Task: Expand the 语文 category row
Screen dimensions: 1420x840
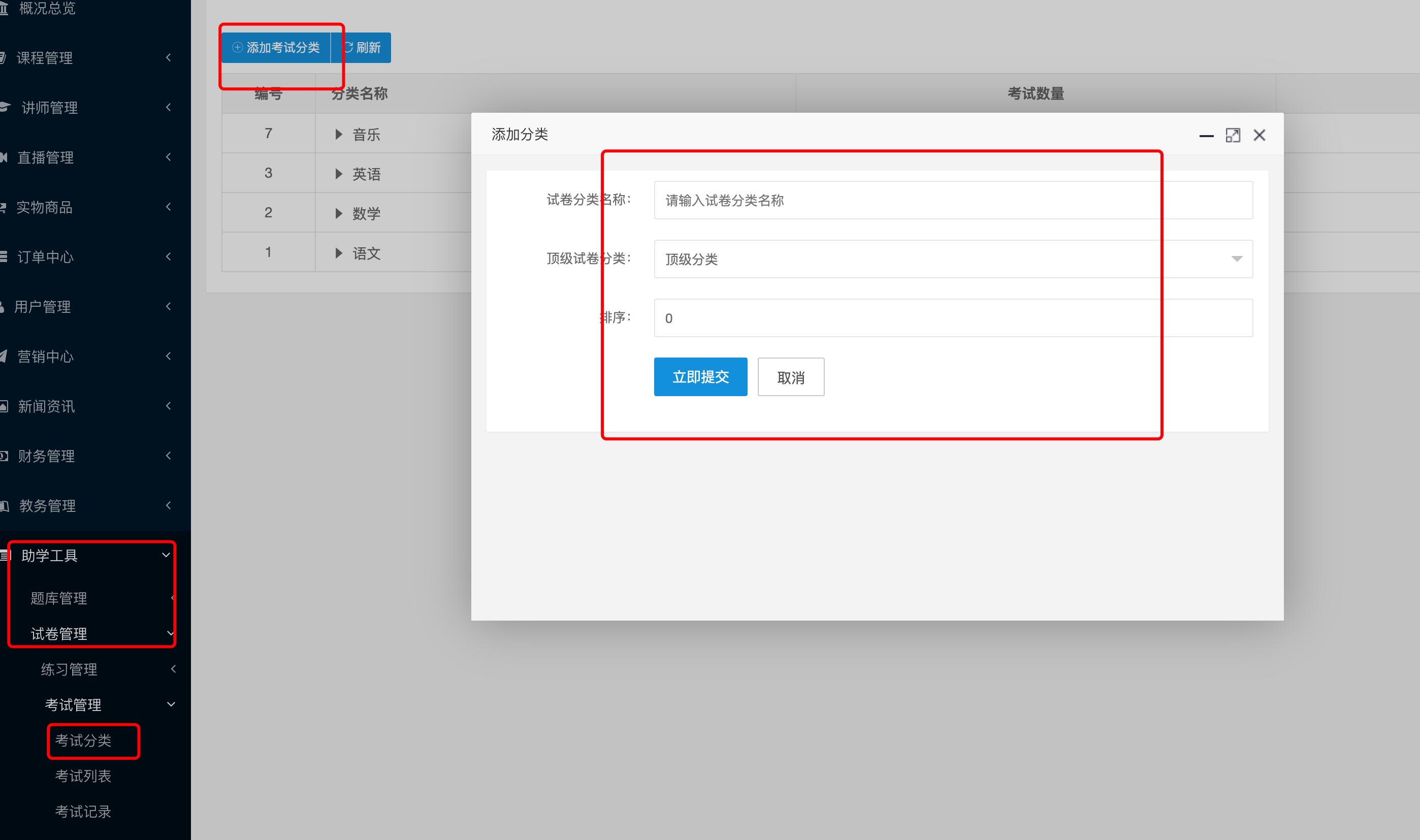Action: (338, 253)
